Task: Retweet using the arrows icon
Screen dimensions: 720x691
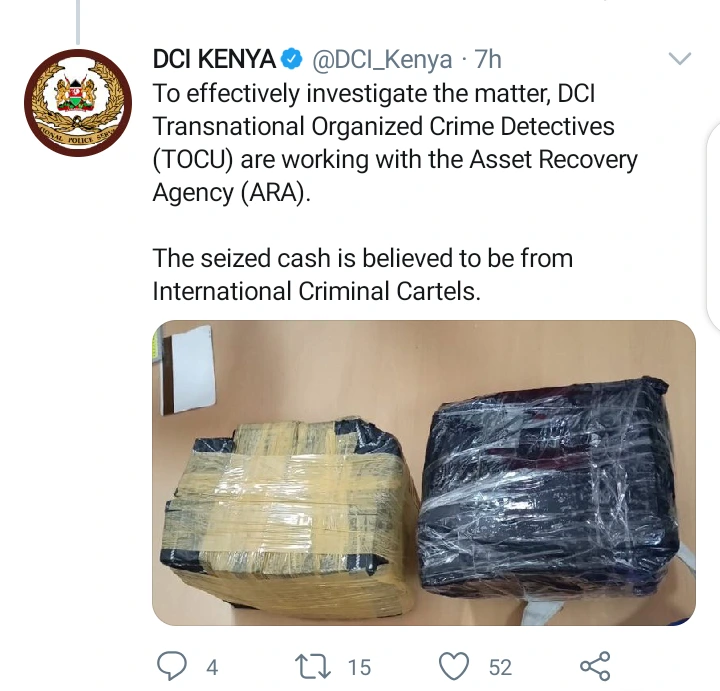Action: (312, 667)
